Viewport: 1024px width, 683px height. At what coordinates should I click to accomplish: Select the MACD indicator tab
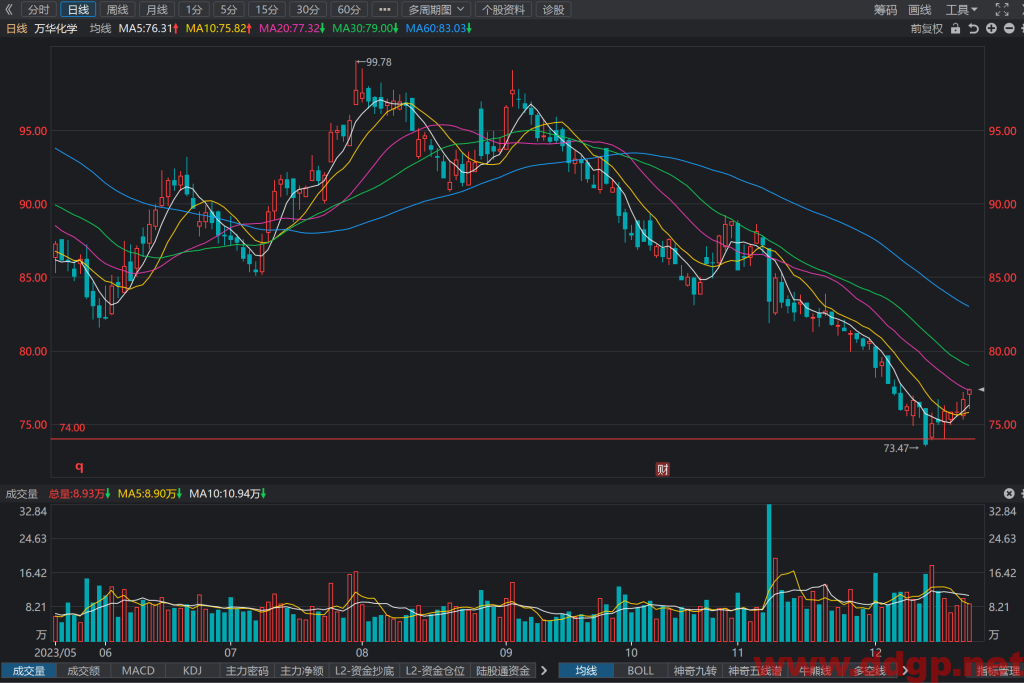pos(138,671)
